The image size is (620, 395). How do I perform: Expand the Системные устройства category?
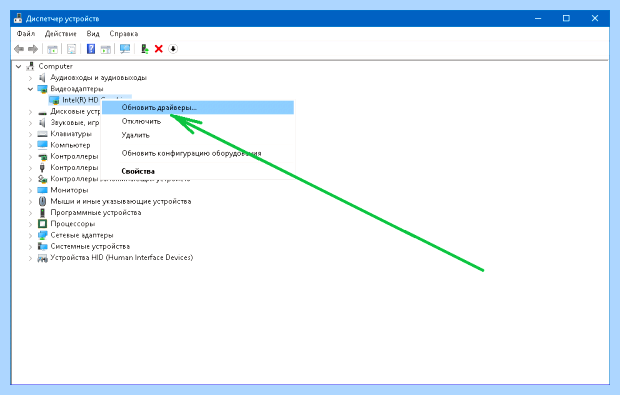point(30,247)
